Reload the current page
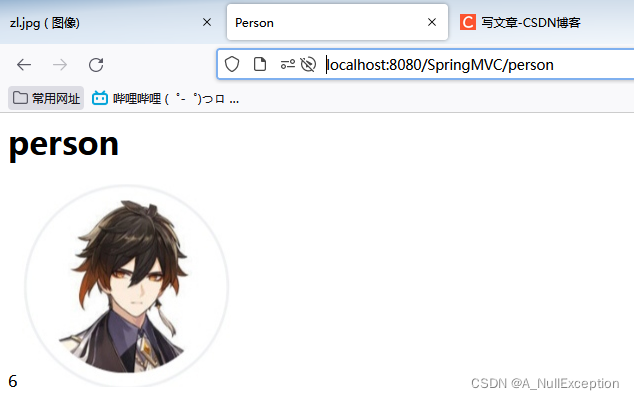 pyautogui.click(x=96, y=65)
